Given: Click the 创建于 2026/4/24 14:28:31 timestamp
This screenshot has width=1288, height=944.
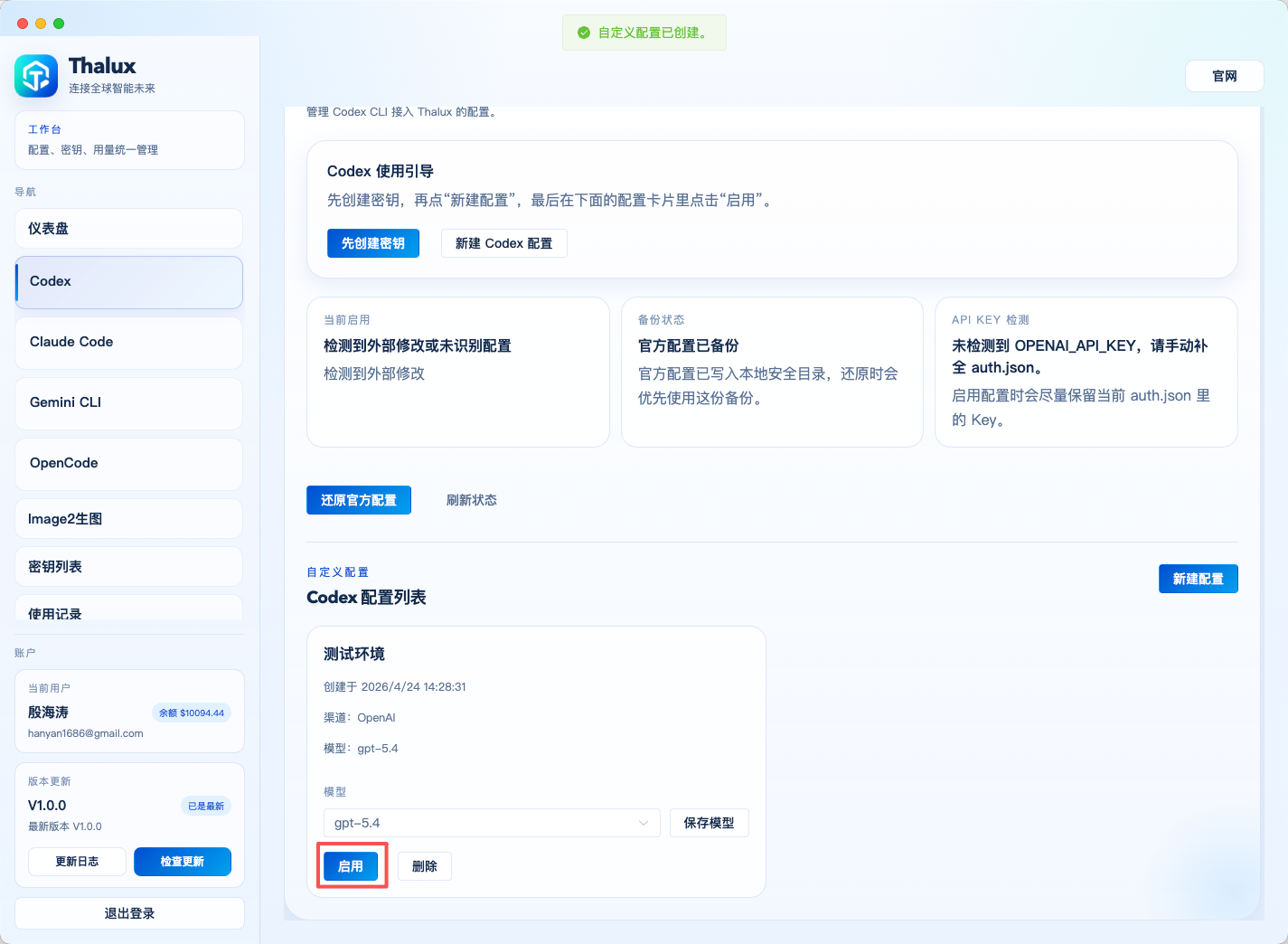Looking at the screenshot, I should coord(395,687).
